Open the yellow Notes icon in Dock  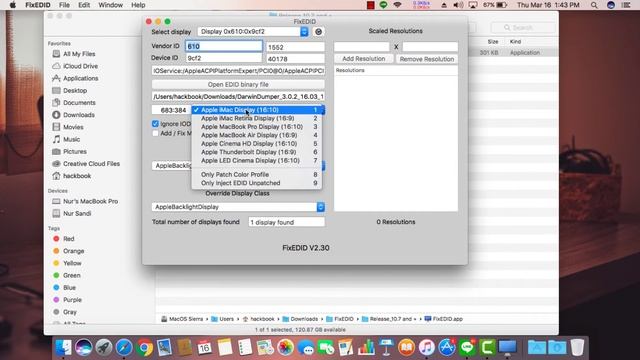coord(224,348)
